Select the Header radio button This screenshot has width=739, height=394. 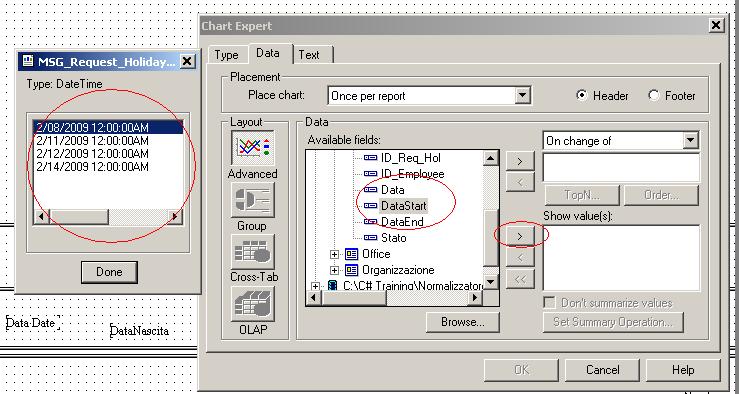[x=583, y=95]
